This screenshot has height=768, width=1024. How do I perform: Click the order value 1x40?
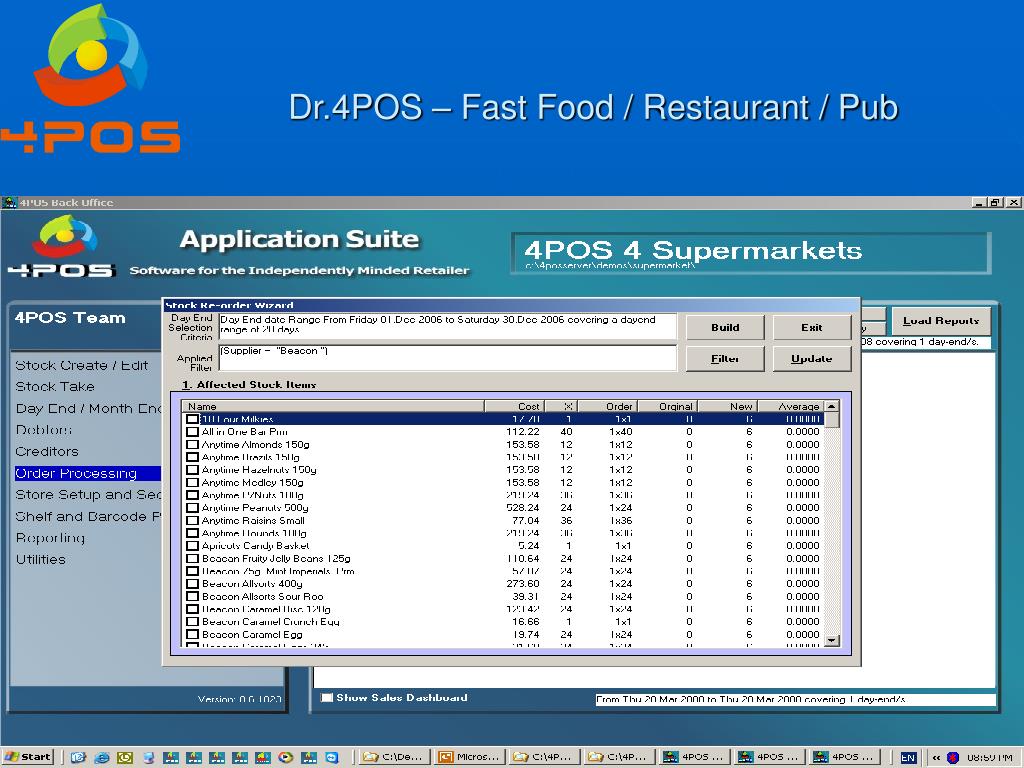(x=620, y=432)
